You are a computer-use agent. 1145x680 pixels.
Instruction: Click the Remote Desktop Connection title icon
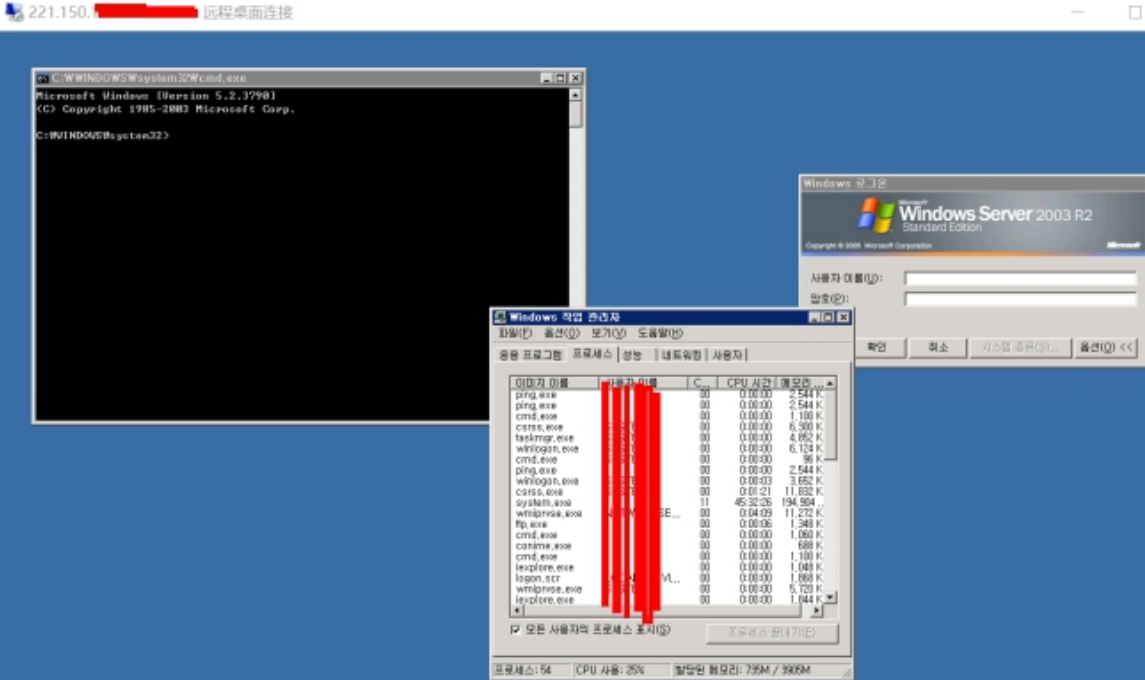click(x=14, y=12)
